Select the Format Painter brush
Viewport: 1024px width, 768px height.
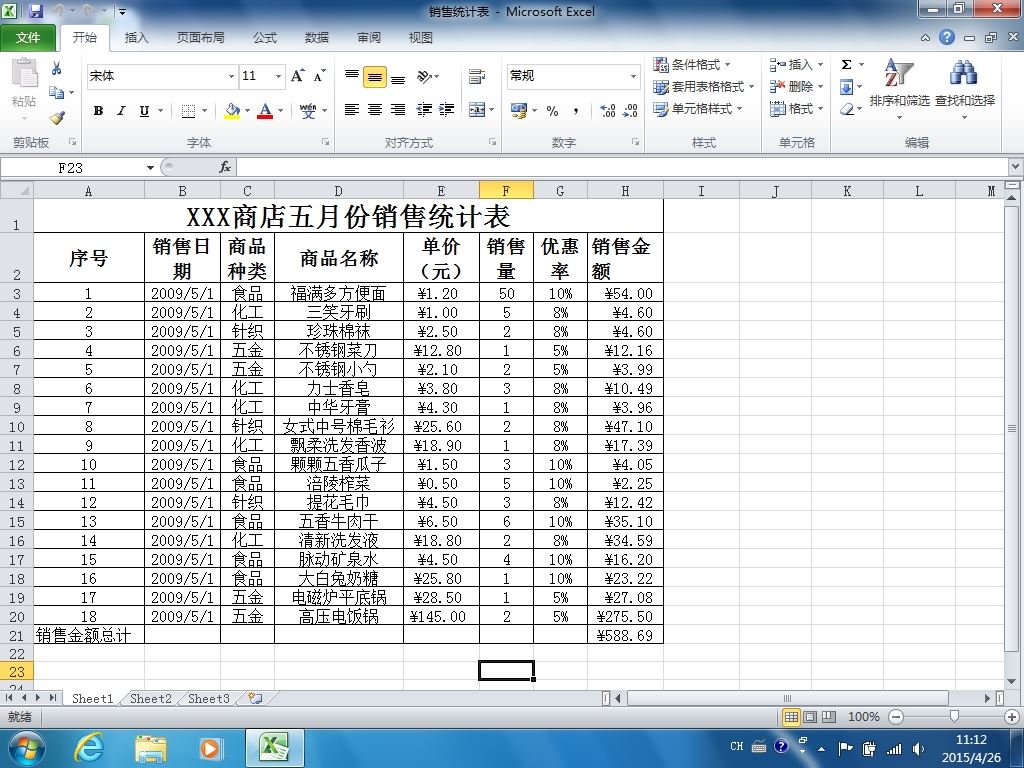tap(57, 118)
